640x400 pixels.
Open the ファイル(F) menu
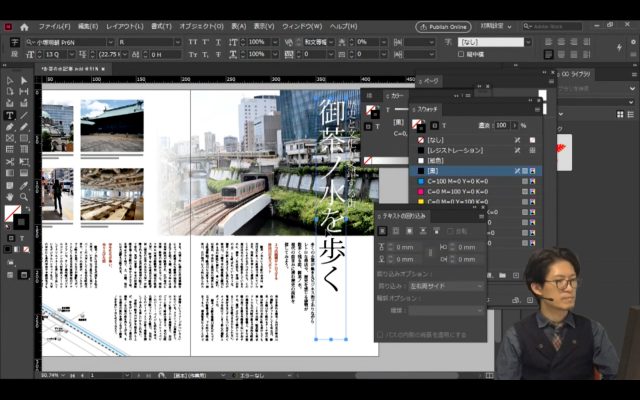54,27
